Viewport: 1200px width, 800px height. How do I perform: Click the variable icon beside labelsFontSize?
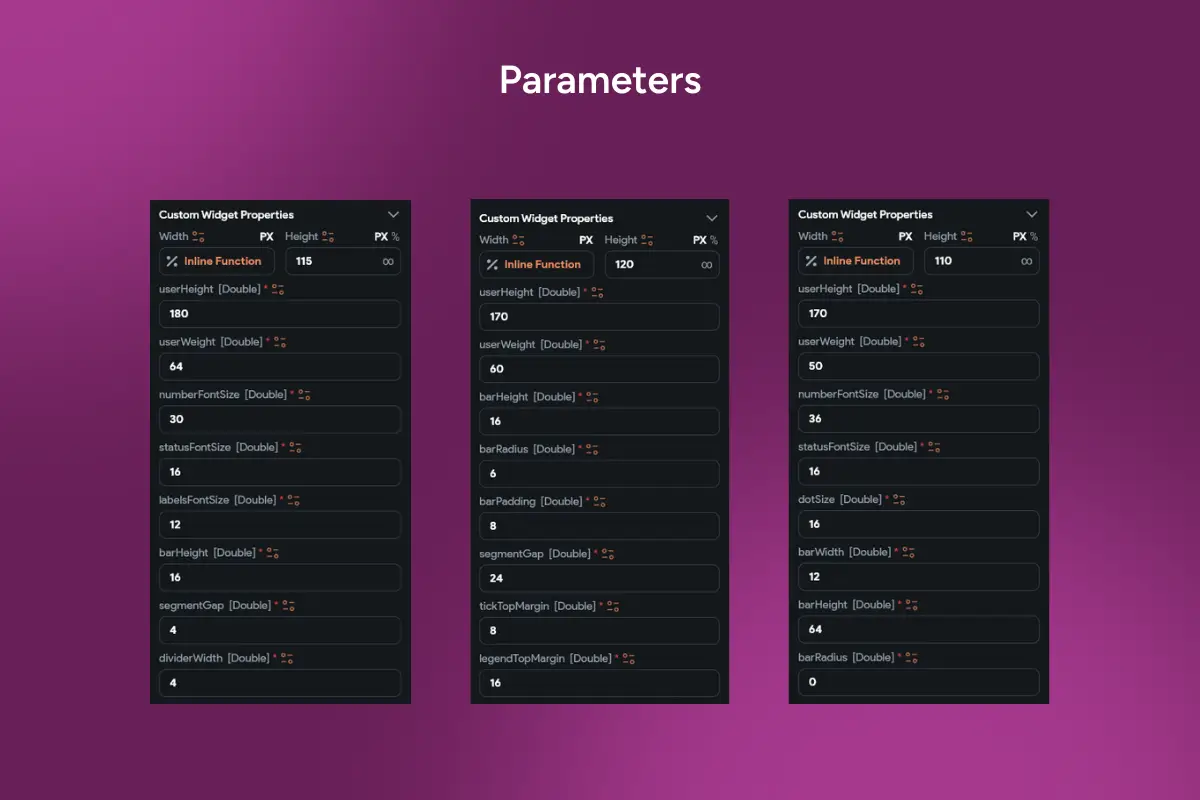coord(293,500)
